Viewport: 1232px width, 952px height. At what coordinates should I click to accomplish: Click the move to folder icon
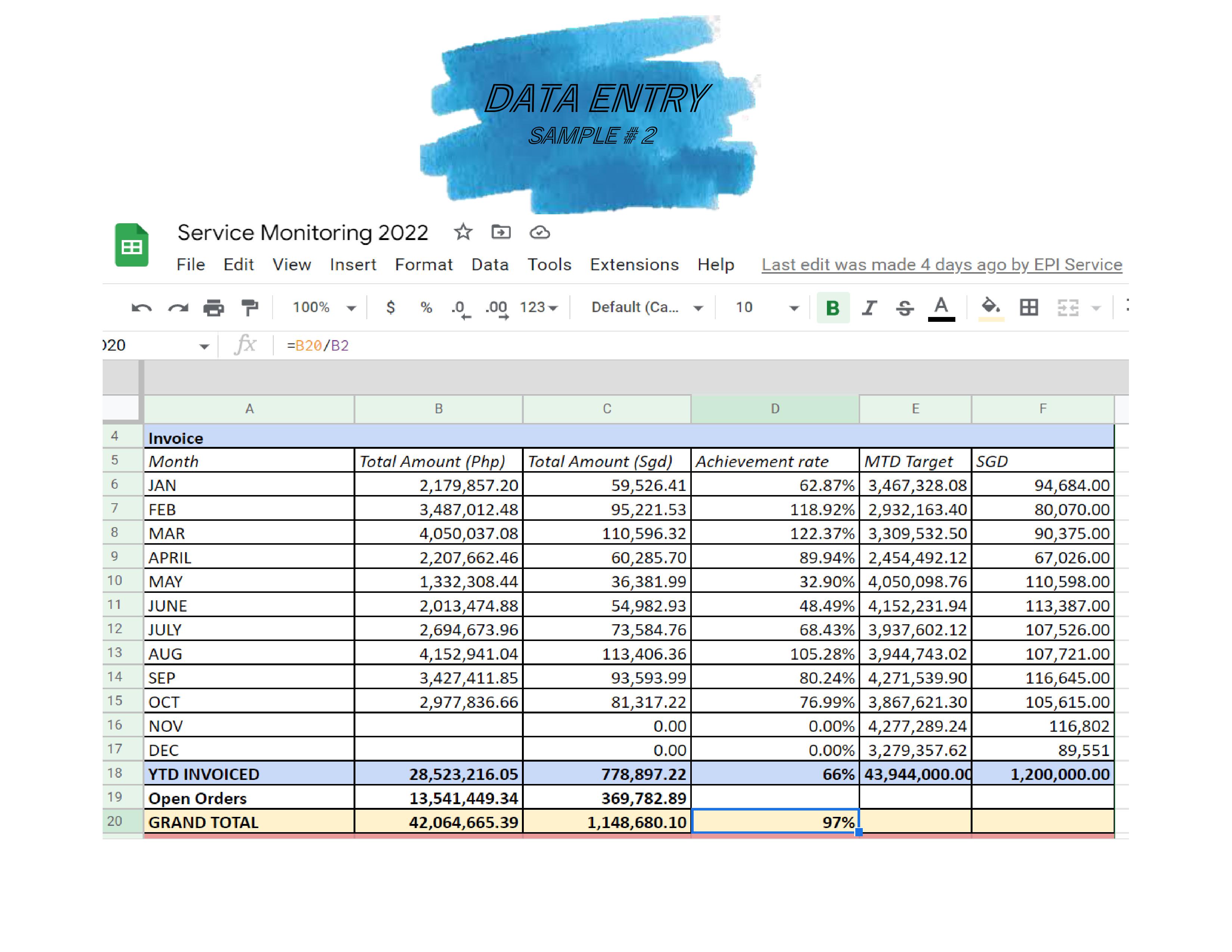point(501,232)
